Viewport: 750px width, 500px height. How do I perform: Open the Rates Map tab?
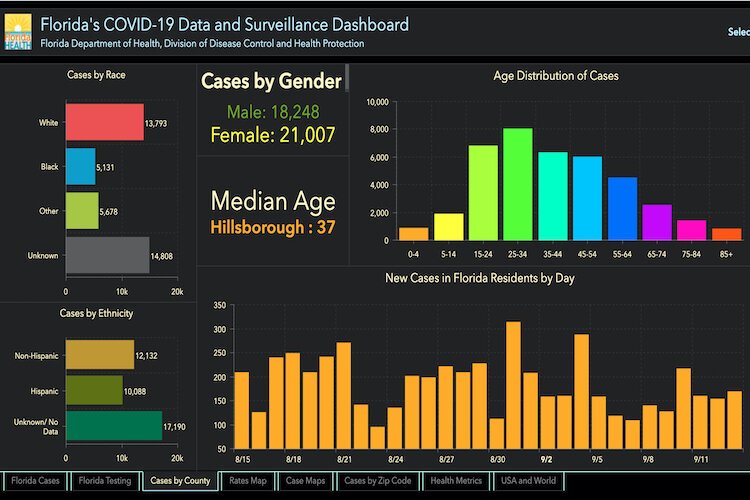click(x=247, y=481)
